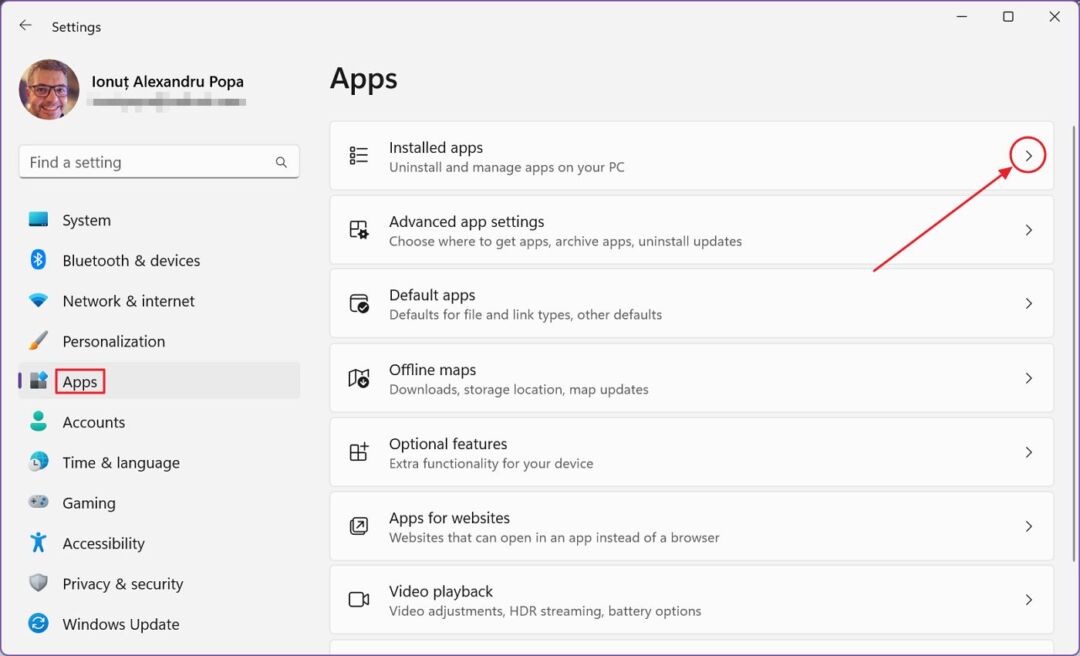Screen dimensions: 1080x656
Task: Click Apps for websites title
Action: point(449,517)
